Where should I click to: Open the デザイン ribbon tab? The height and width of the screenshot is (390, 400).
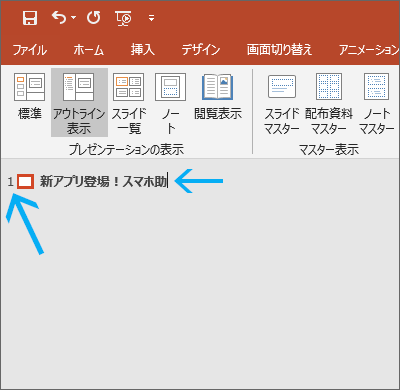(x=201, y=50)
